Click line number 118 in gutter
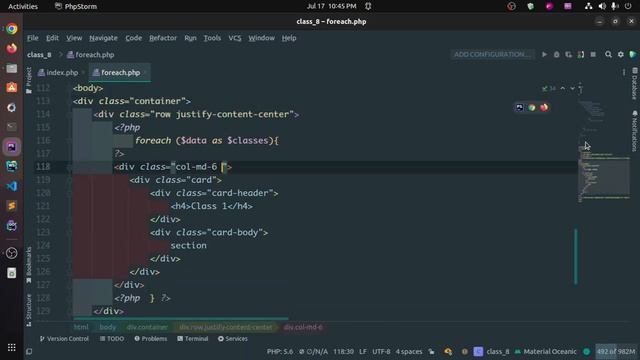 pyautogui.click(x=43, y=167)
